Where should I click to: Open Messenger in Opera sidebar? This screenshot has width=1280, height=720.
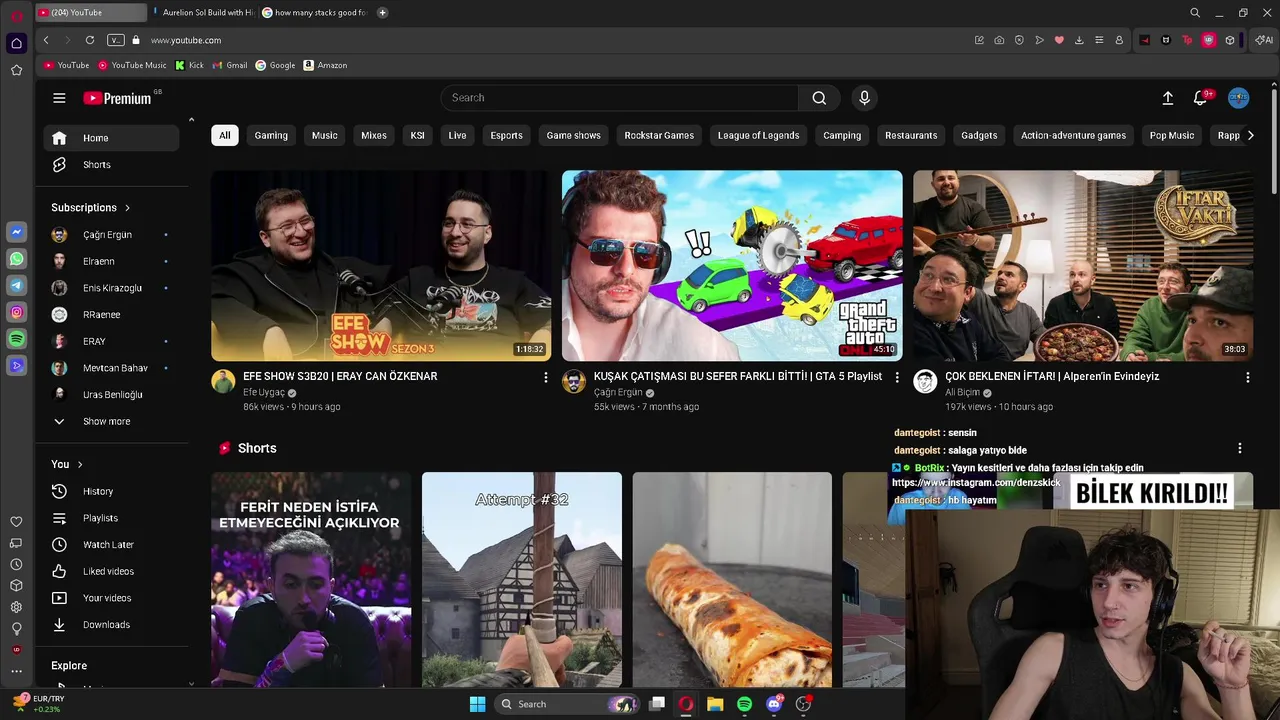[16, 232]
